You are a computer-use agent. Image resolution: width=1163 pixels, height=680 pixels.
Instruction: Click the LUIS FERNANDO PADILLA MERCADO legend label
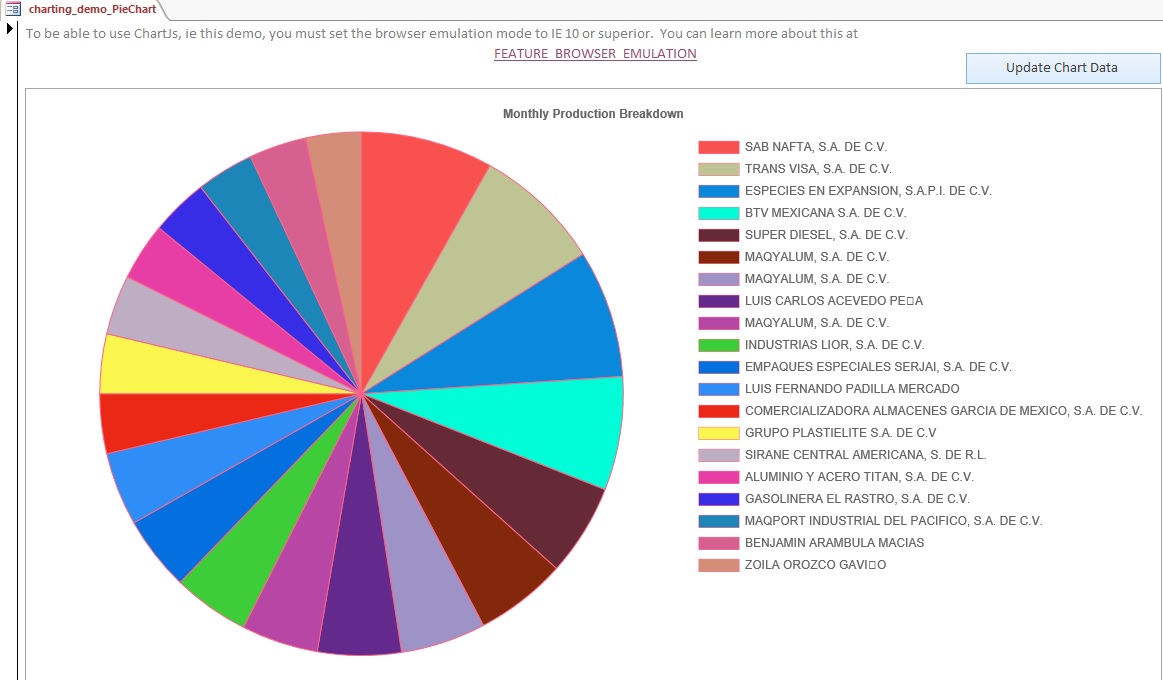[x=852, y=389]
